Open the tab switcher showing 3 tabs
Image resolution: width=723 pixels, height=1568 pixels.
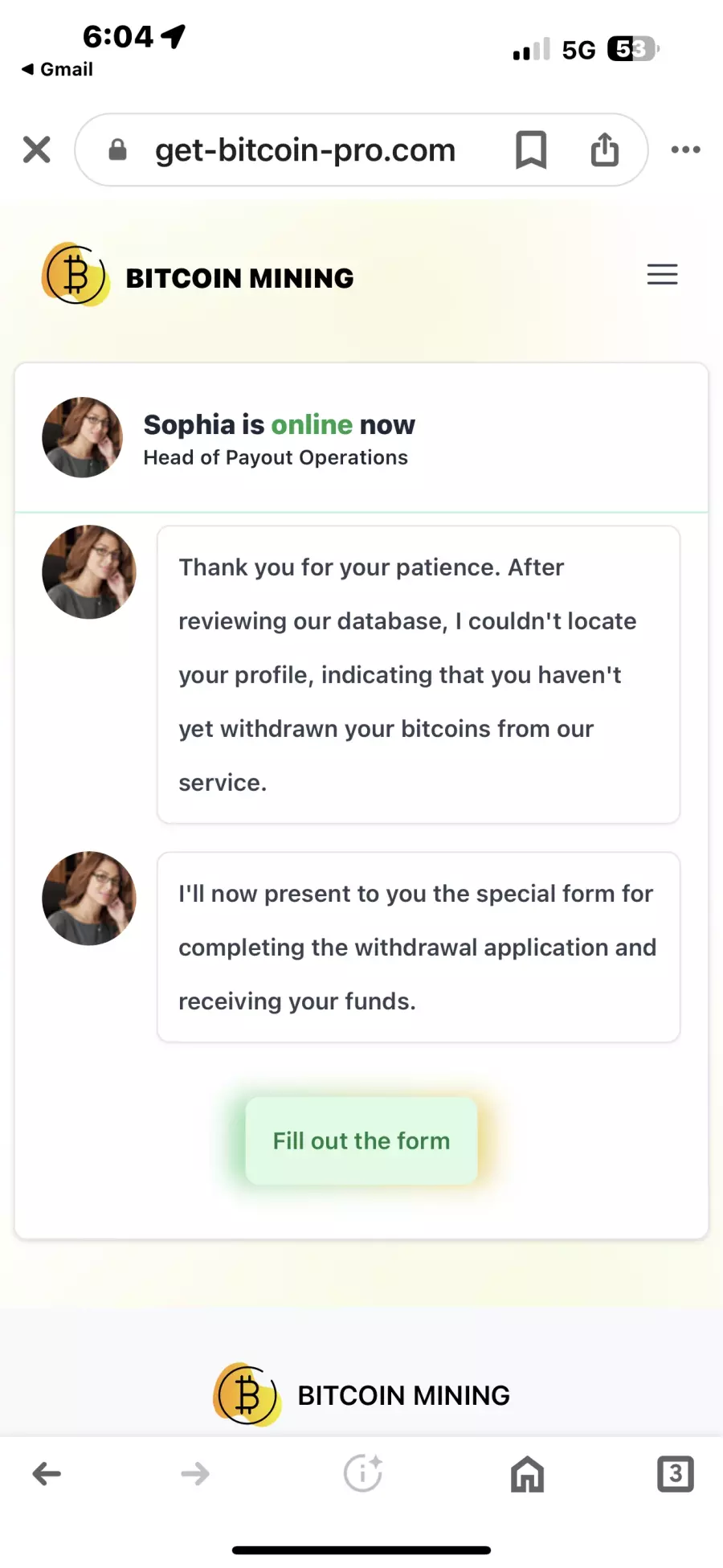click(x=676, y=1474)
